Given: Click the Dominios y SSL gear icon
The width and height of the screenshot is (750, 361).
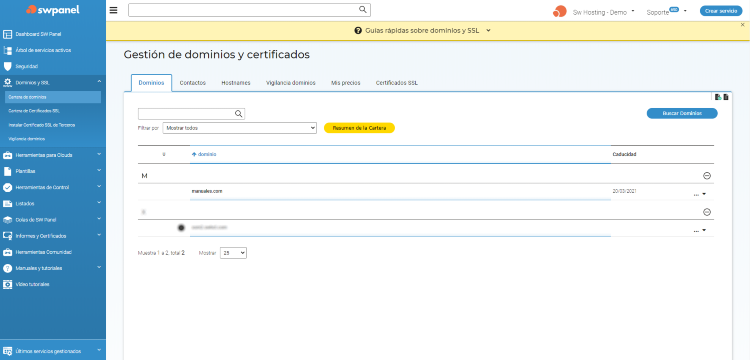Looking at the screenshot, I should [x=7, y=83].
